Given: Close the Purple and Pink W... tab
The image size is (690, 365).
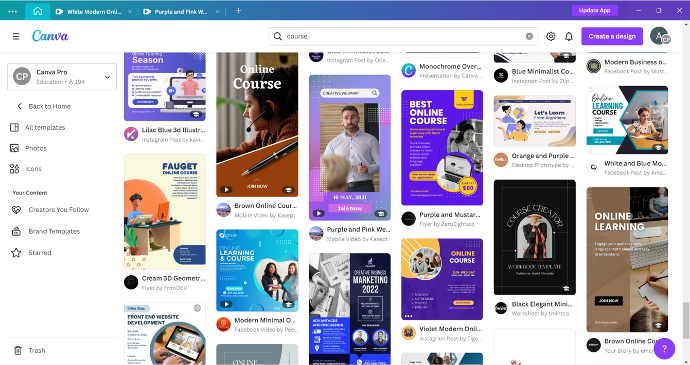Looking at the screenshot, I should click(x=217, y=11).
